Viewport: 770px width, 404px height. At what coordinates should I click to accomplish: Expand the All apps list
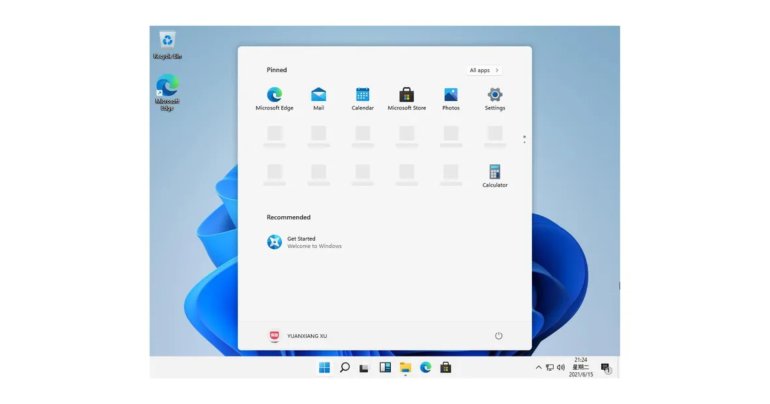484,70
